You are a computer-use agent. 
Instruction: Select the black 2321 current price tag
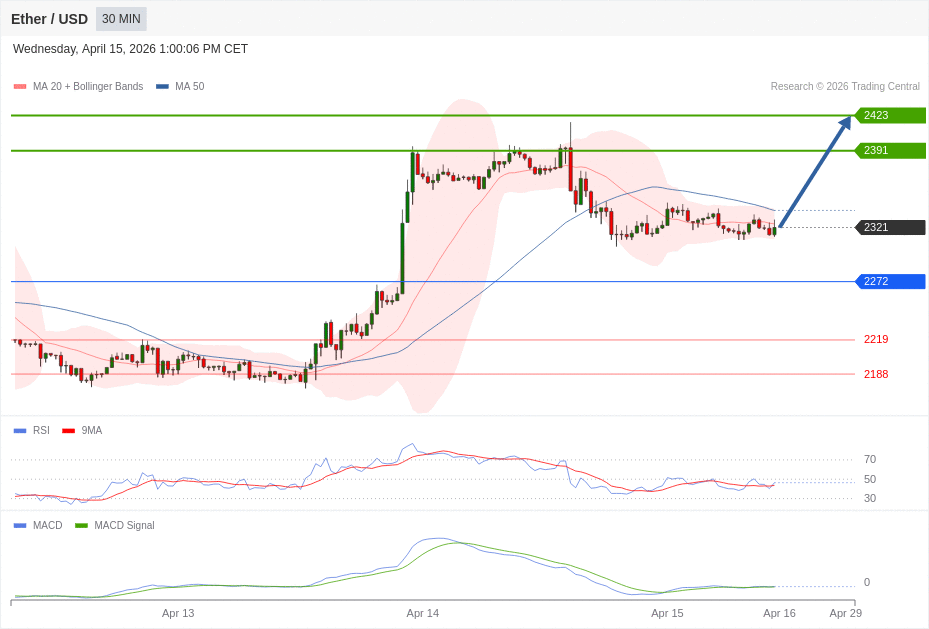pos(889,227)
